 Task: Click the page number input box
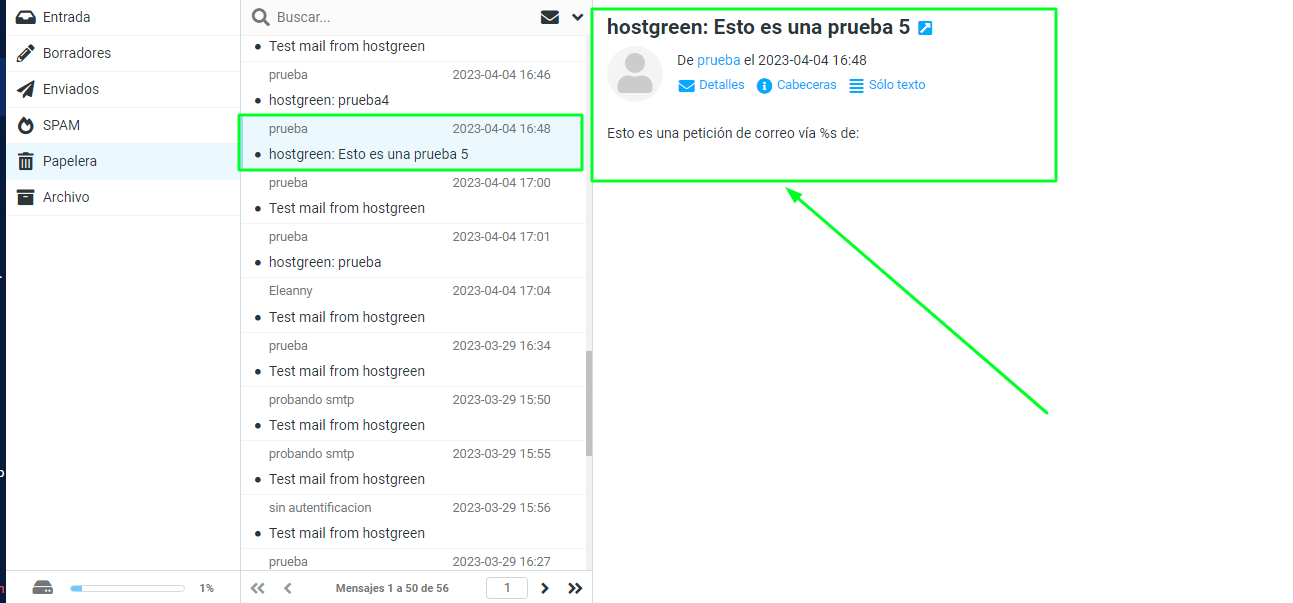(x=507, y=588)
